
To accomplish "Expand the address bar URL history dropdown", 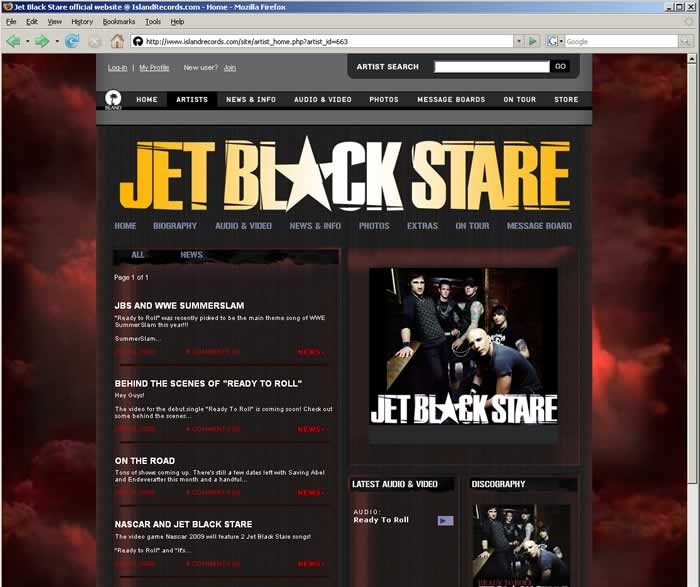I will pos(519,42).
